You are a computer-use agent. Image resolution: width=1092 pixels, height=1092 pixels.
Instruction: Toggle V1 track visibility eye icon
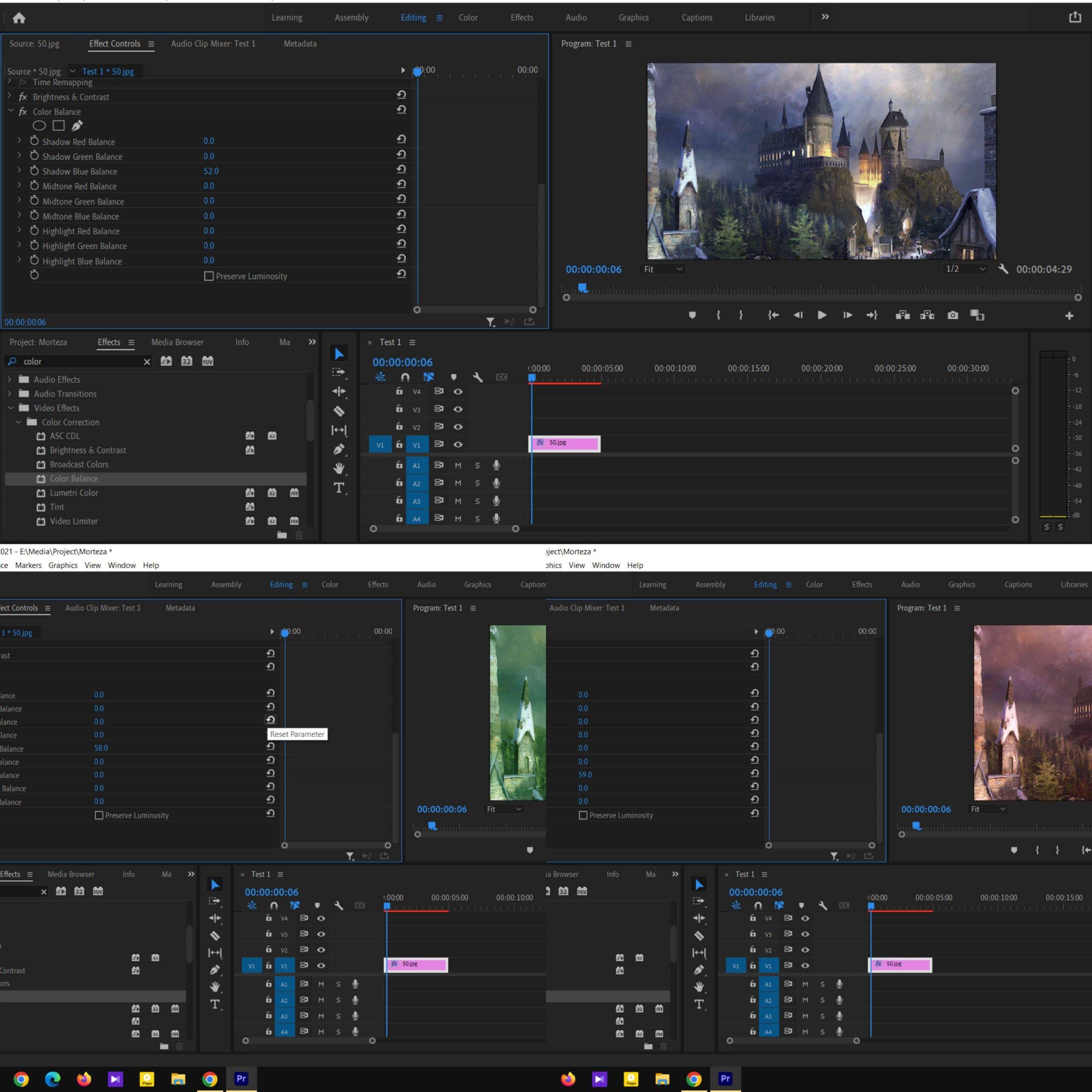[x=461, y=443]
